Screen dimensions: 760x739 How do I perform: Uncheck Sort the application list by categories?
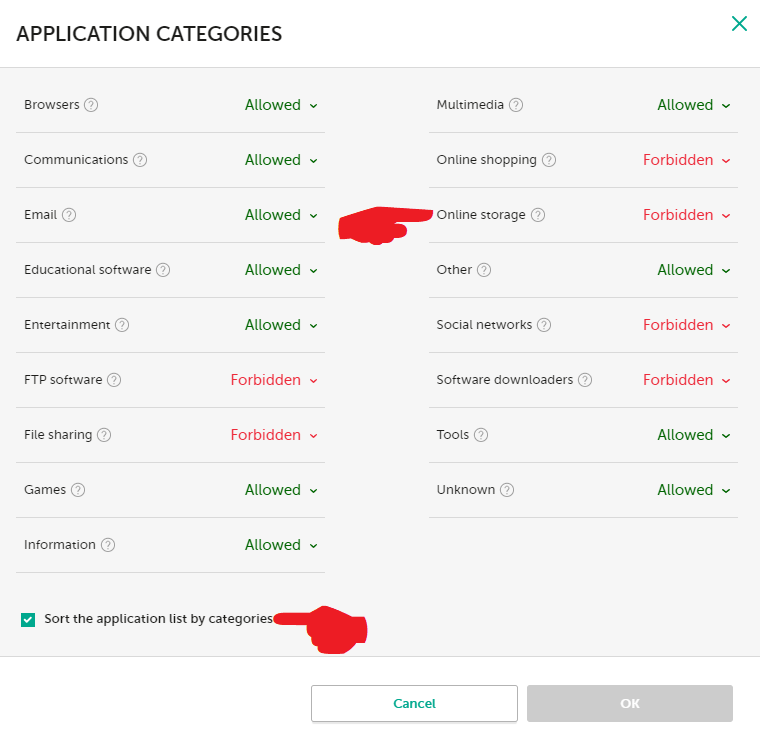tap(28, 620)
